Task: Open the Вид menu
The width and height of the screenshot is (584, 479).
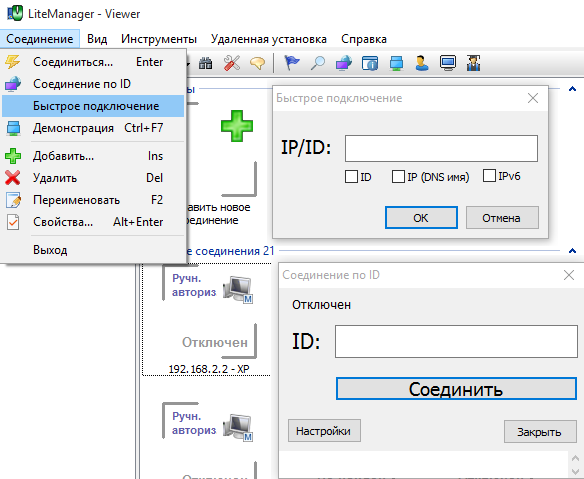Action: pos(97,39)
